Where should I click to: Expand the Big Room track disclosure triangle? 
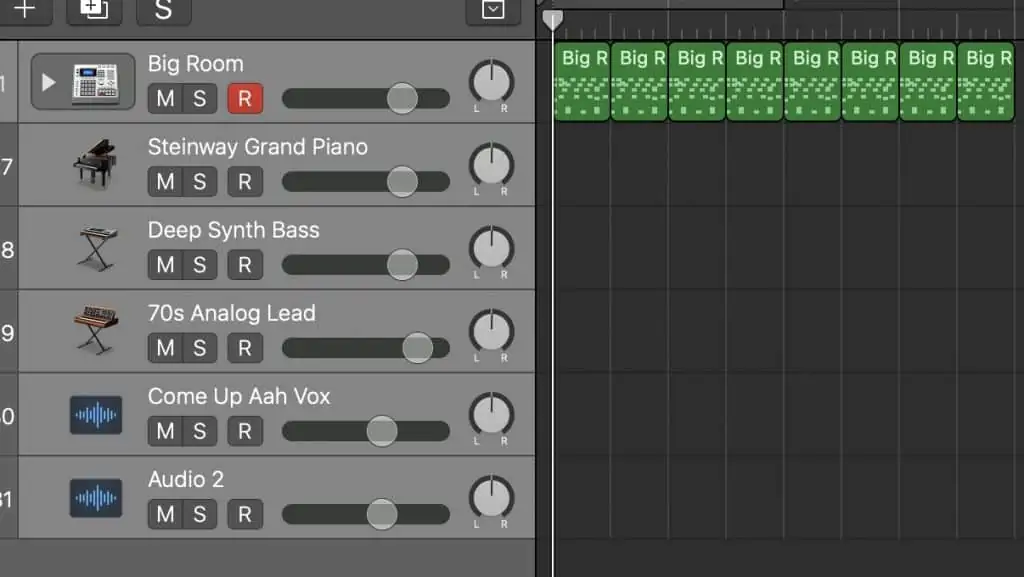[x=48, y=83]
